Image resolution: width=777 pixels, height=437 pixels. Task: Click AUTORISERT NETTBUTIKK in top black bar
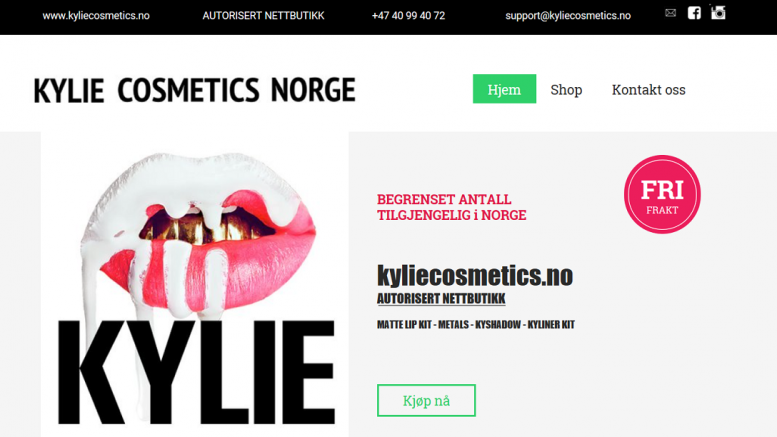pyautogui.click(x=263, y=16)
